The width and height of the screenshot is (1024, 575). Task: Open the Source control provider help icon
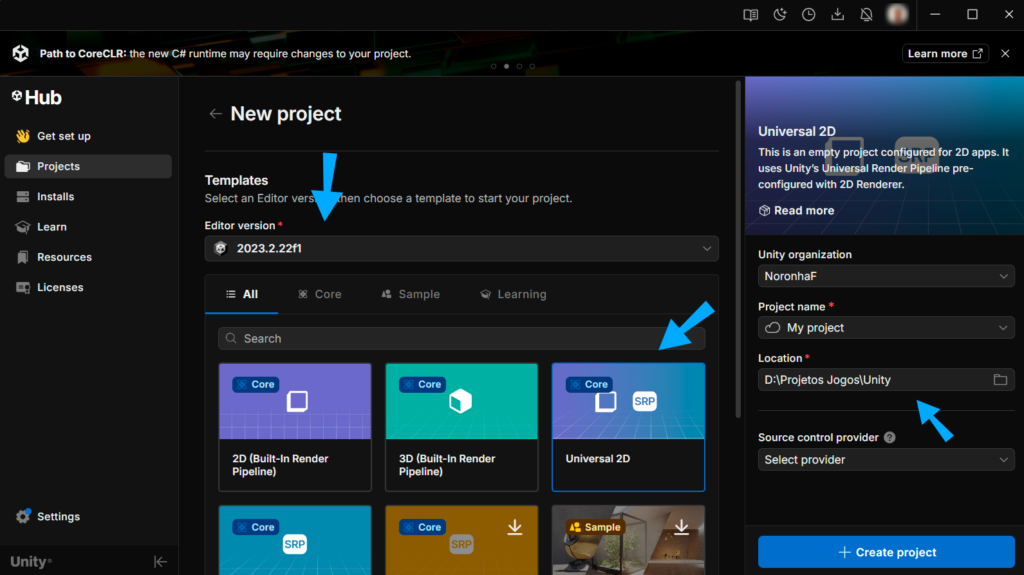coord(889,438)
